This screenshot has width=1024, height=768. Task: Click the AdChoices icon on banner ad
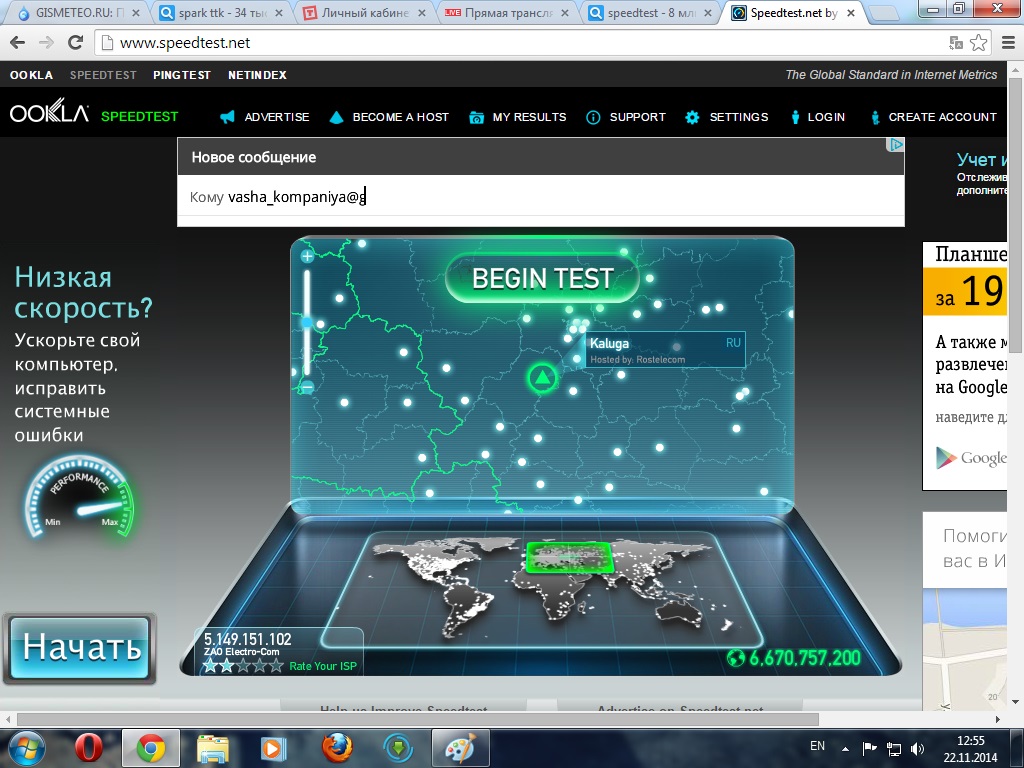897,145
